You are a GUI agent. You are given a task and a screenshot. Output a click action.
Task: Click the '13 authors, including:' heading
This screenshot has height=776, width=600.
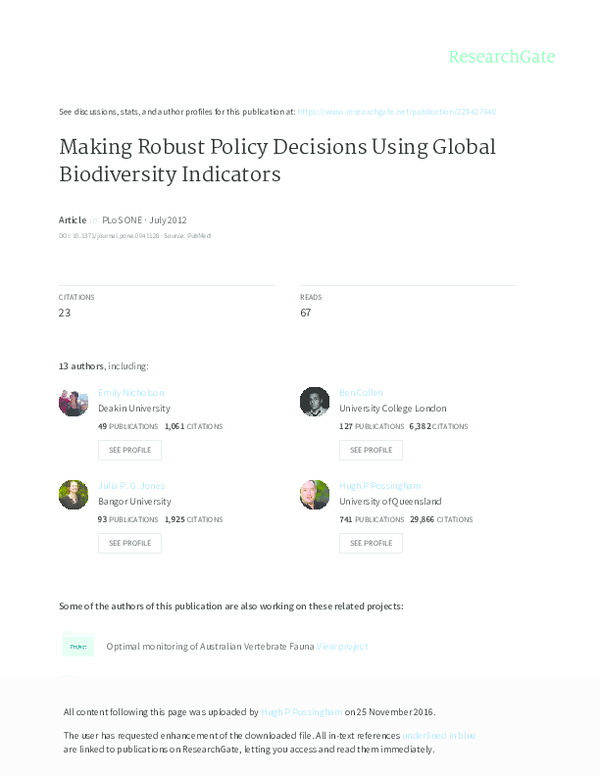[103, 366]
